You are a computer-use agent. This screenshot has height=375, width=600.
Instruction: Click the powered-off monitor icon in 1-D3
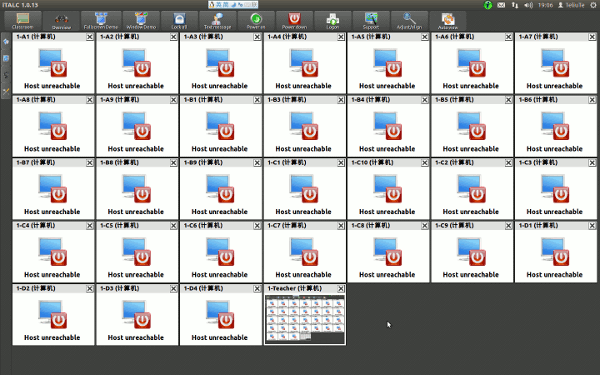pos(136,315)
